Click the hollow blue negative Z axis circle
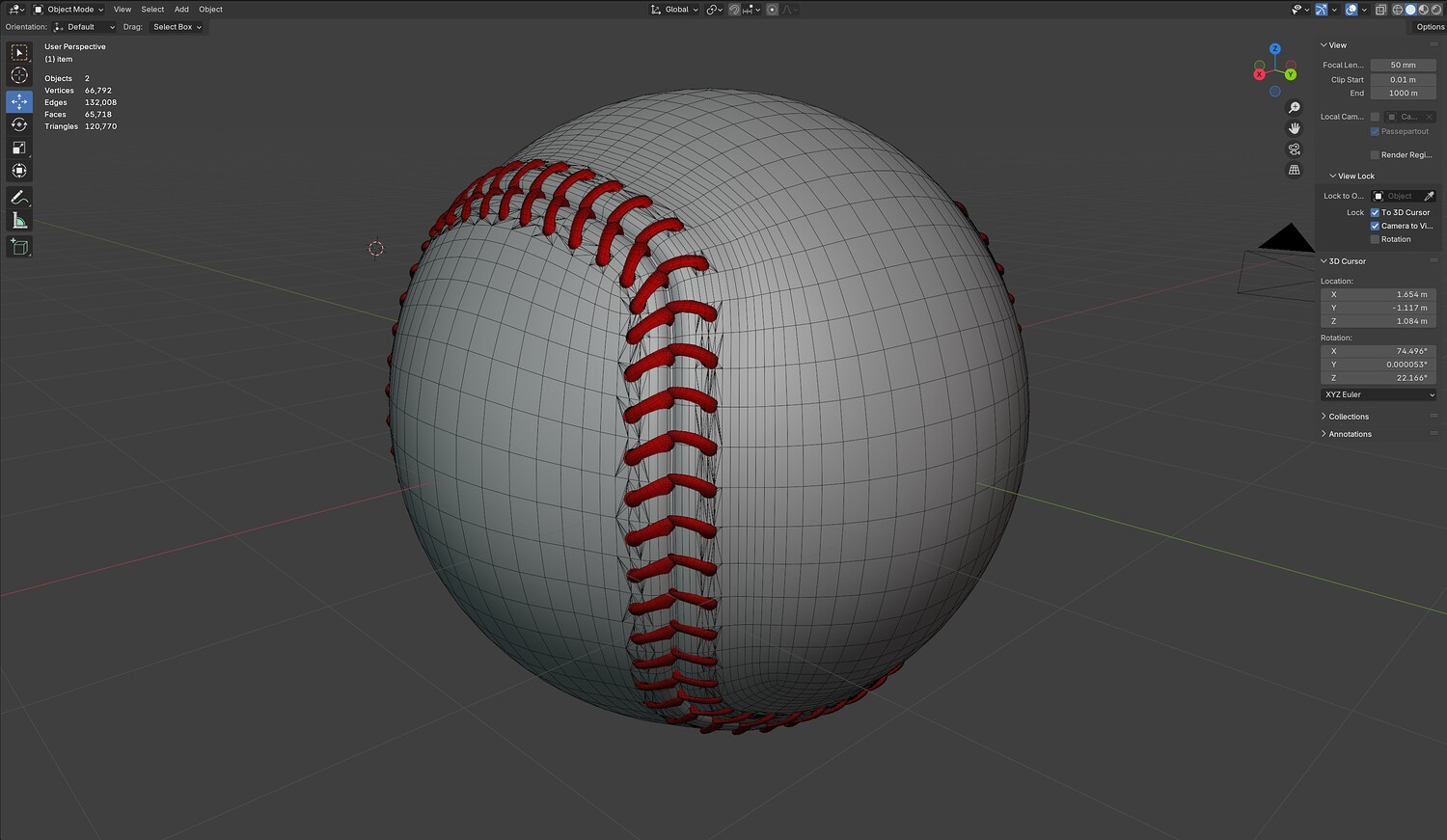Screen dimensions: 1447x840 [x=1274, y=92]
